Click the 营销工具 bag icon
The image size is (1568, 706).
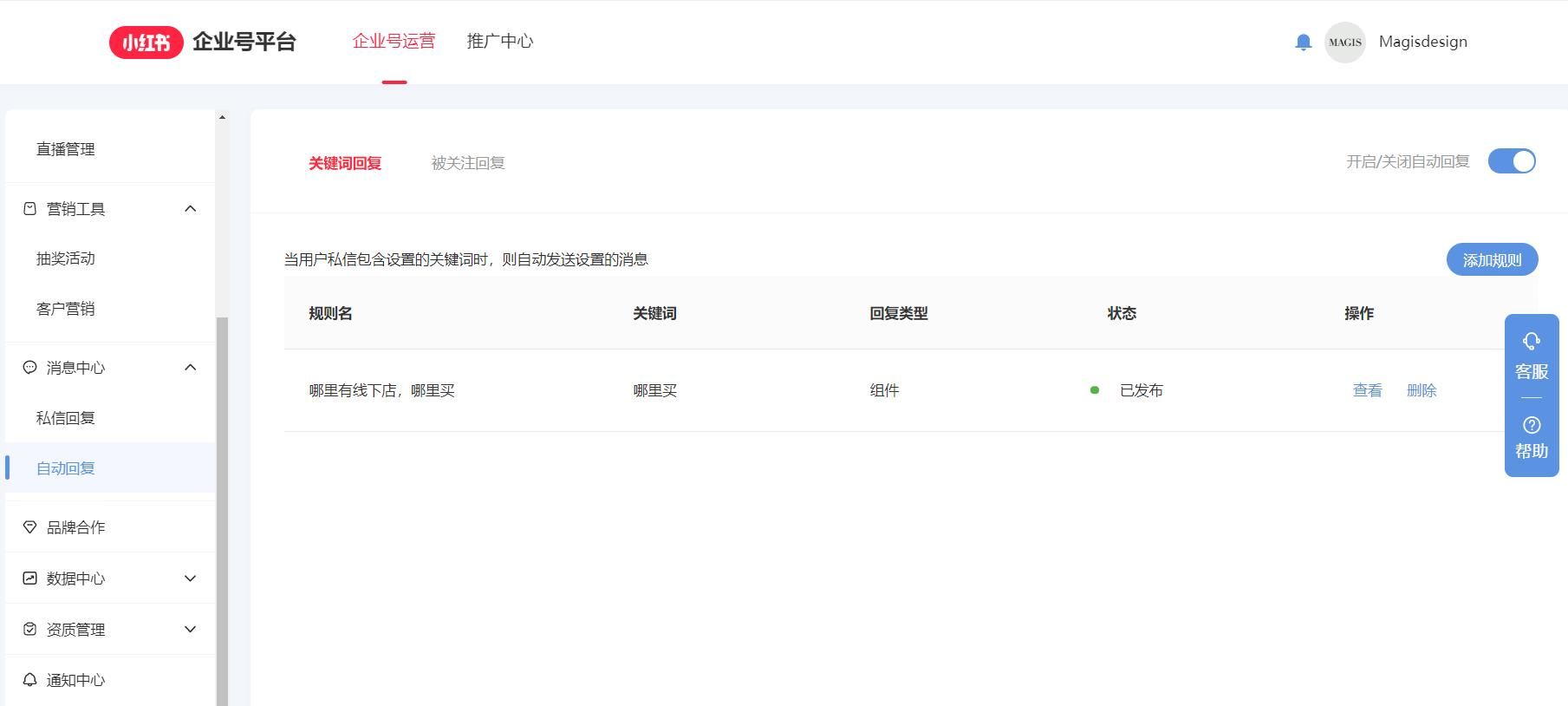pyautogui.click(x=30, y=209)
